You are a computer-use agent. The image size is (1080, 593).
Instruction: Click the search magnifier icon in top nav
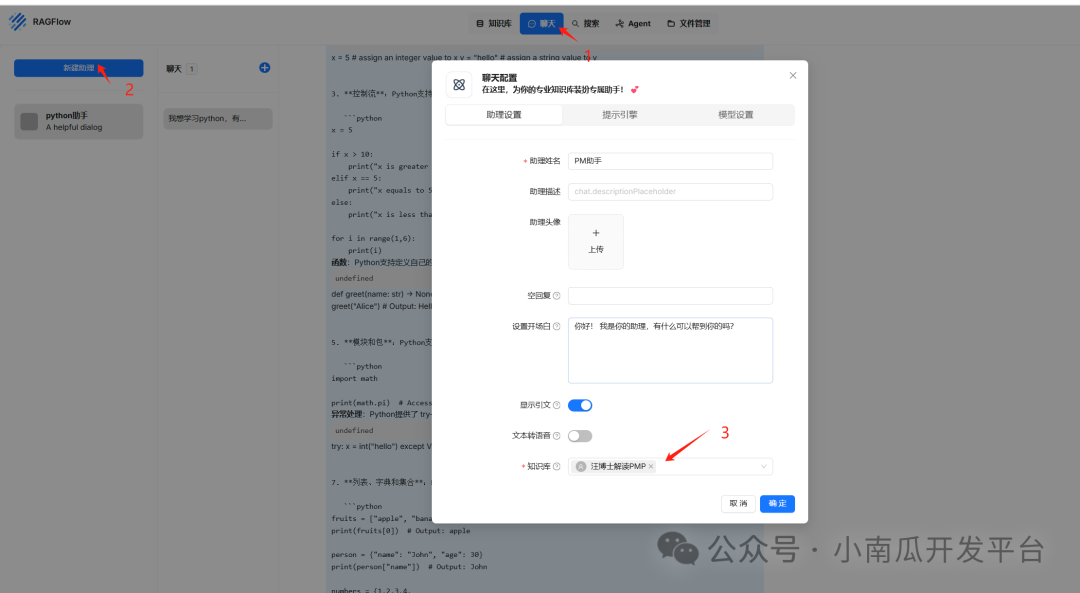pyautogui.click(x=575, y=23)
